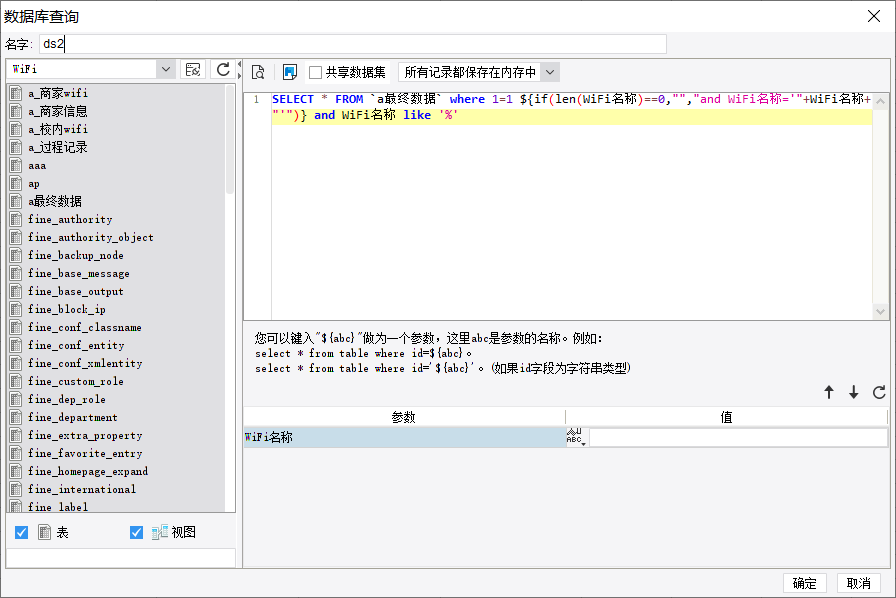Viewport: 896px width, 598px height.
Task: Select the fine_conf_classname table
Action: 85,327
